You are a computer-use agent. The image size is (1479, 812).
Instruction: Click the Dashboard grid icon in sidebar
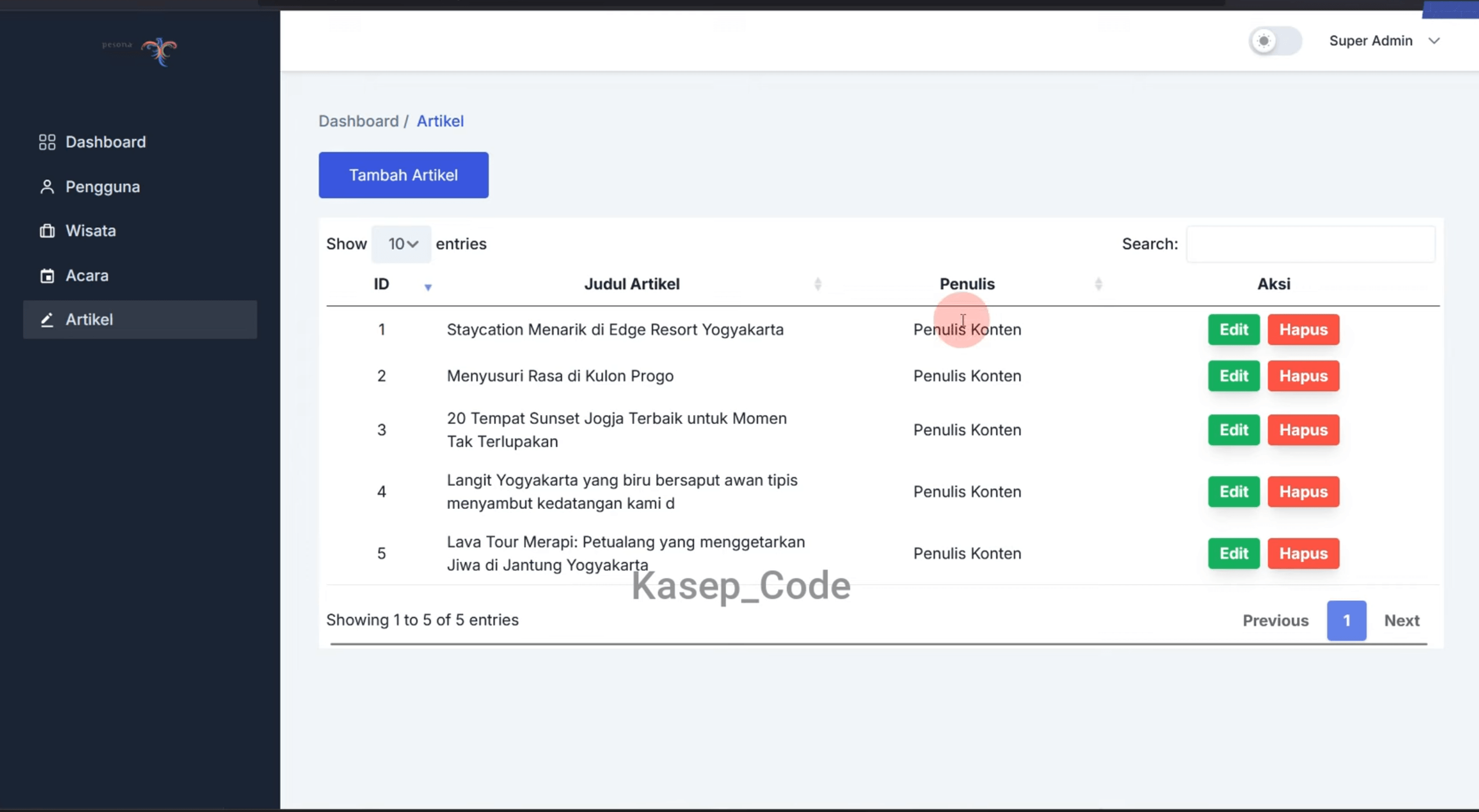point(47,142)
